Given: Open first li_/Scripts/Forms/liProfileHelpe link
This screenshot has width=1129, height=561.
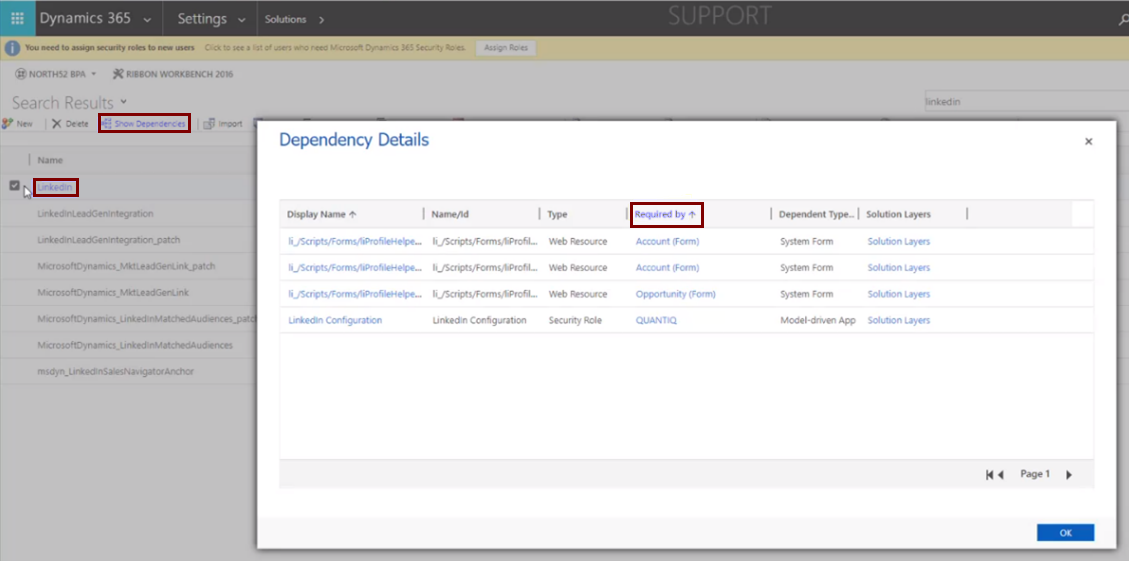Looking at the screenshot, I should [355, 242].
